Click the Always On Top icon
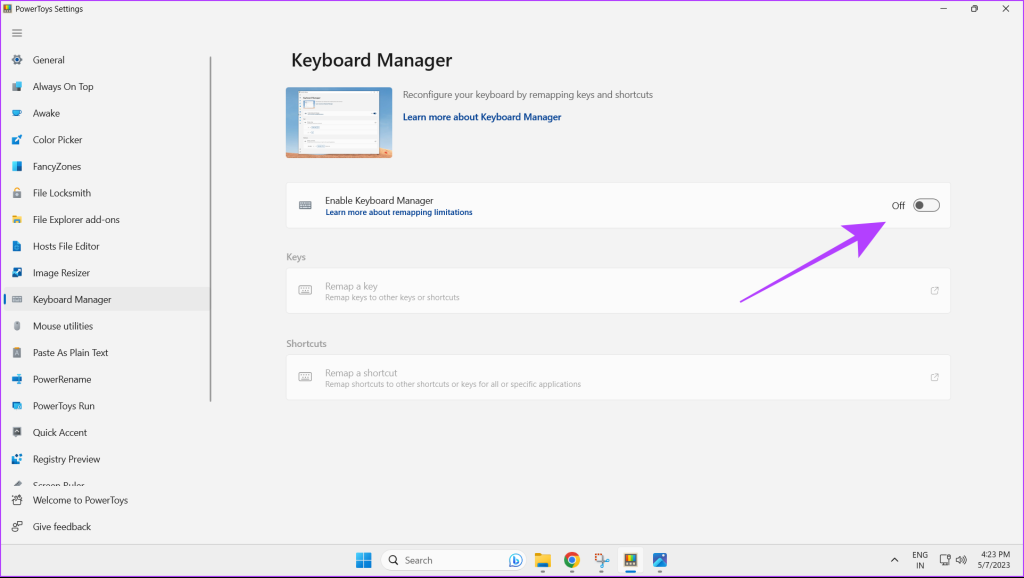 pyautogui.click(x=17, y=86)
